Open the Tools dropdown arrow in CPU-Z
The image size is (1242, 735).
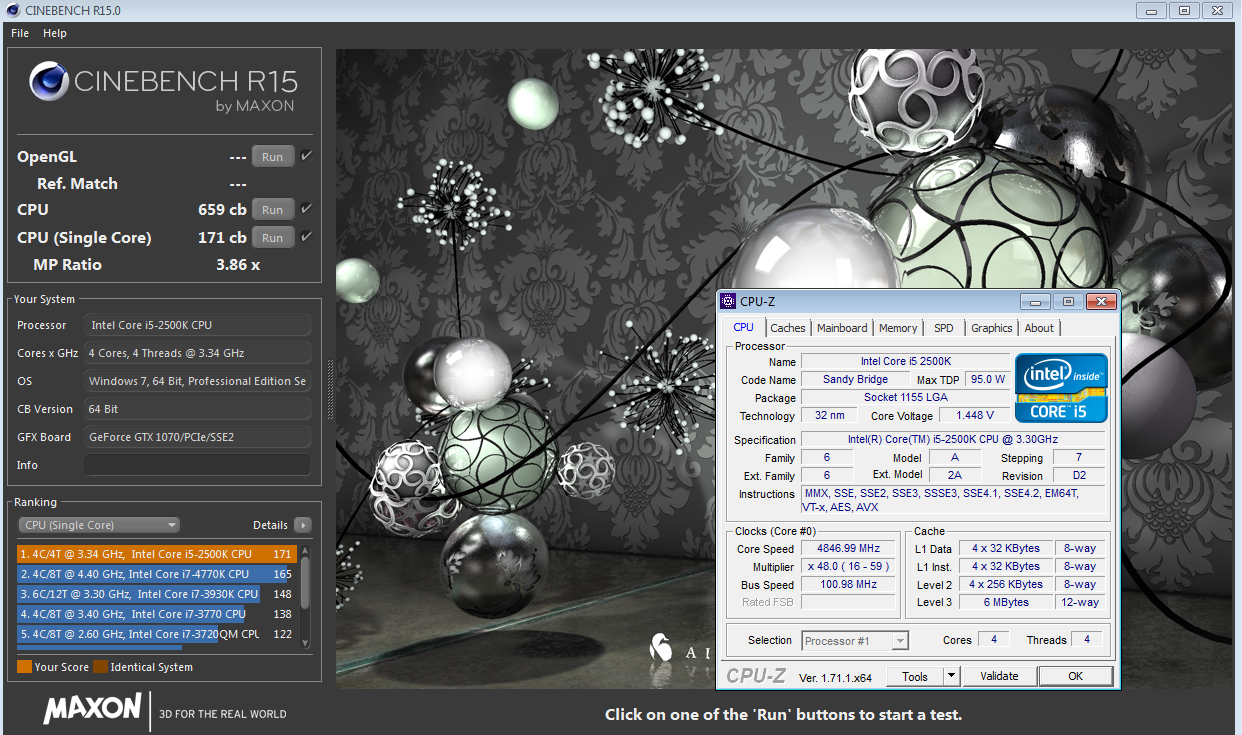click(x=952, y=677)
